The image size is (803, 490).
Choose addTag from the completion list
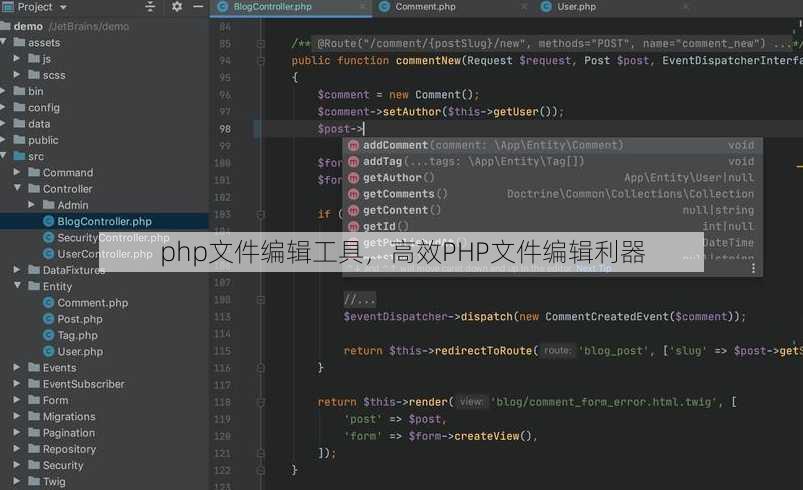coord(553,162)
